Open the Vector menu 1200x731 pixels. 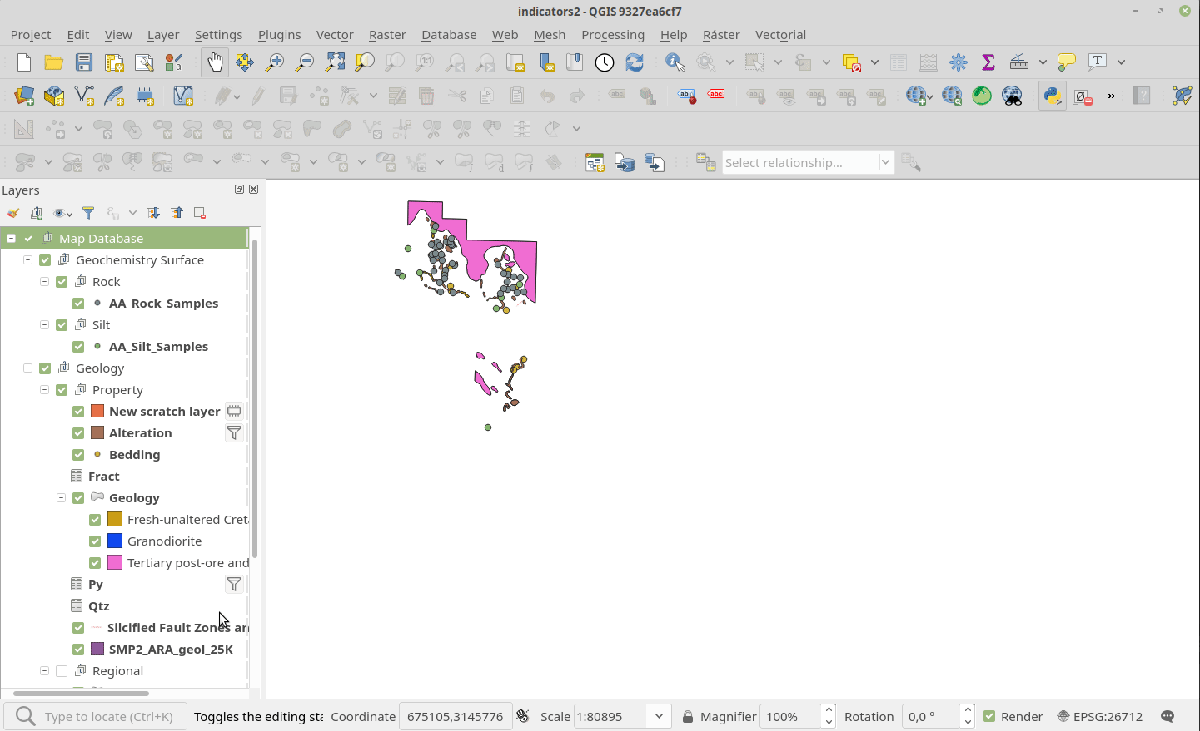click(335, 34)
